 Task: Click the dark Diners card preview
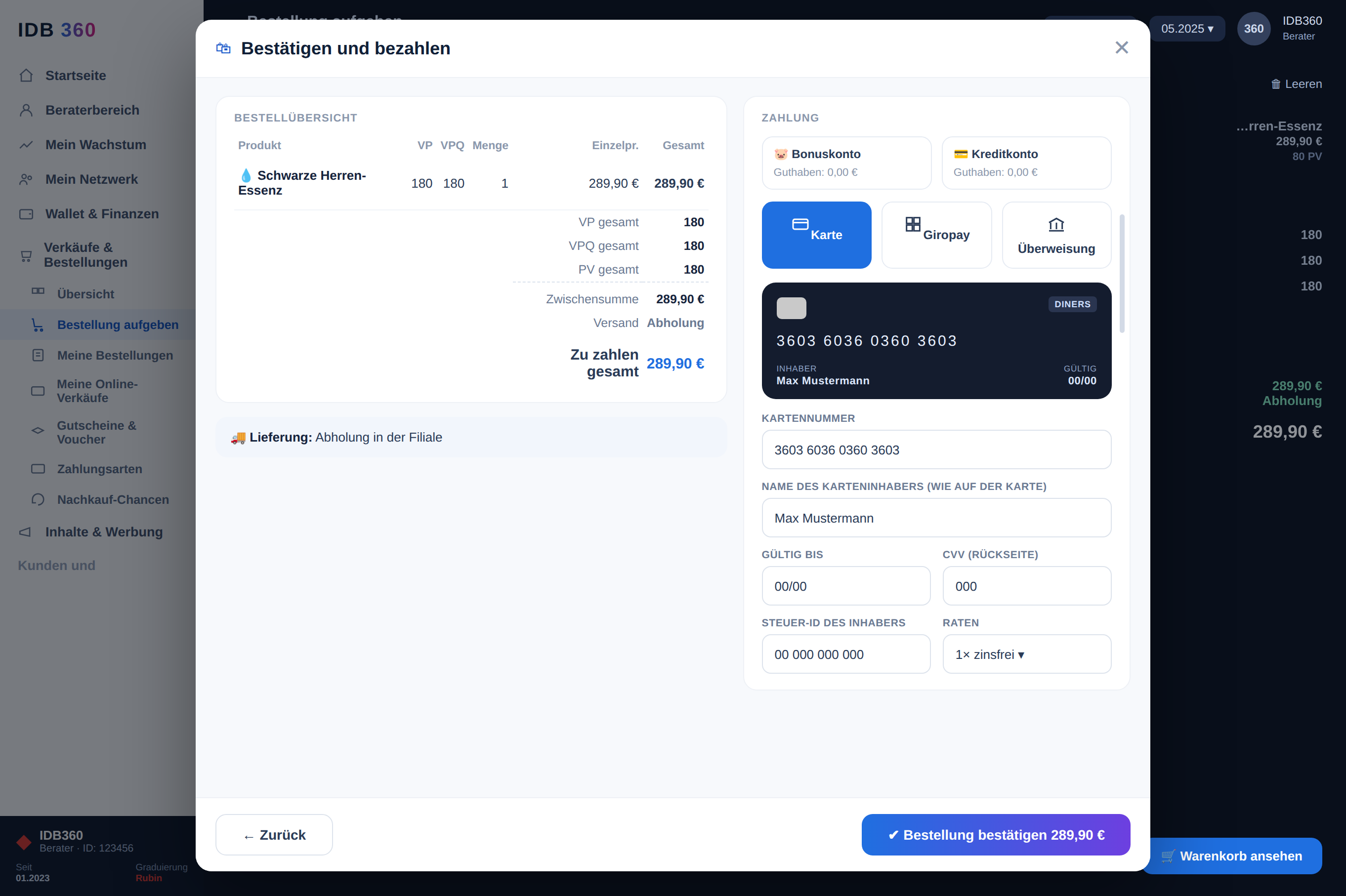point(936,341)
